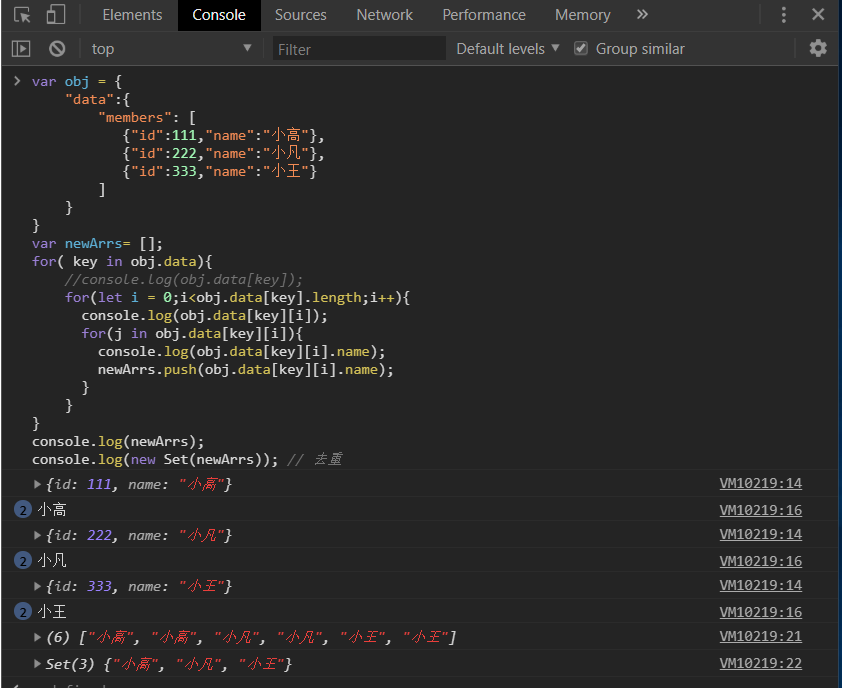Viewport: 842px width, 688px height.
Task: Switch to the Elements tab
Action: click(132, 15)
